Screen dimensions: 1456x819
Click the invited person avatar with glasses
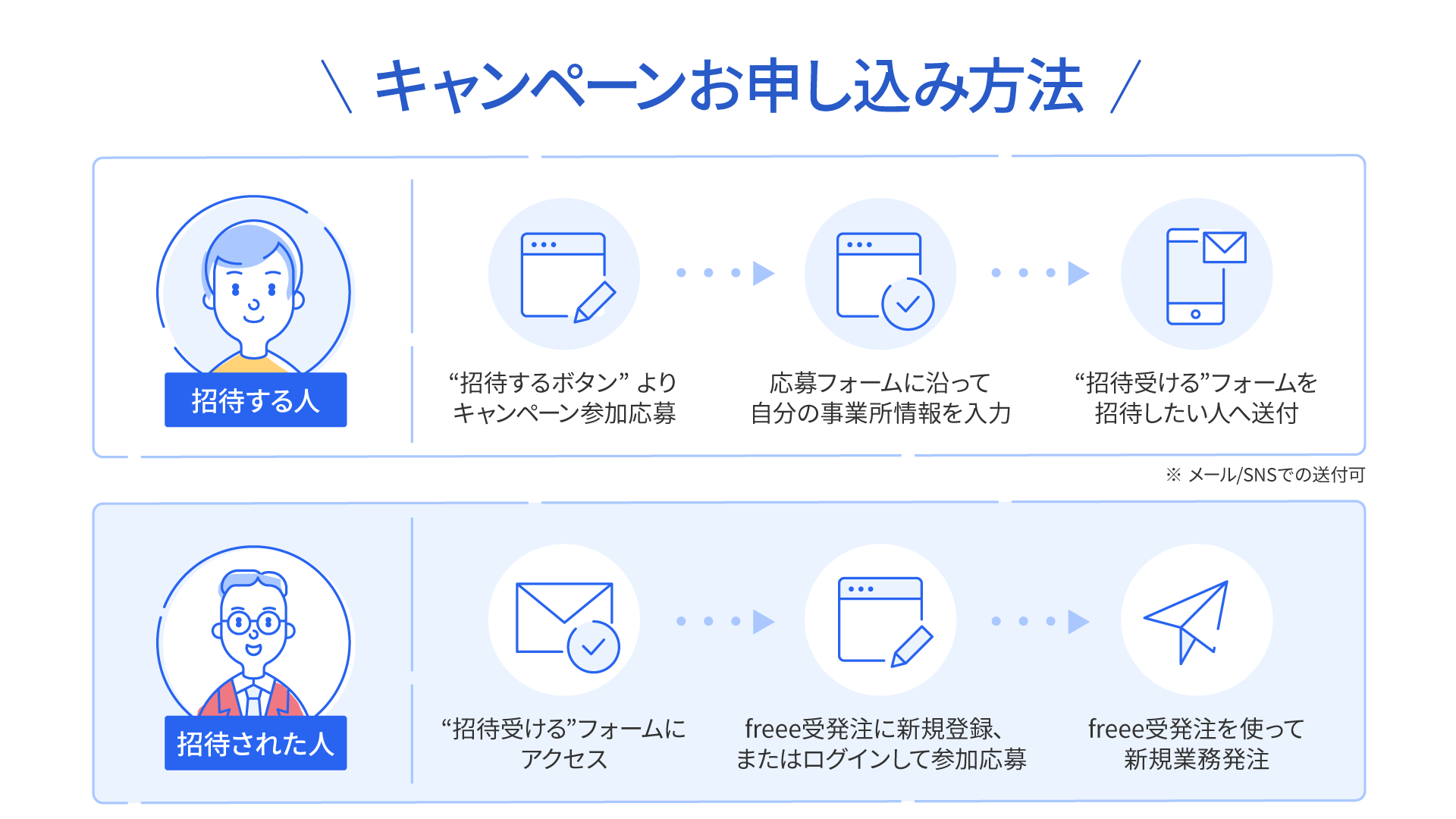(254, 632)
